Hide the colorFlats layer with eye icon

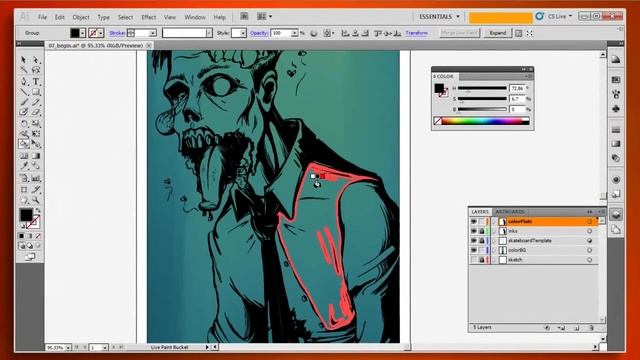[473, 221]
